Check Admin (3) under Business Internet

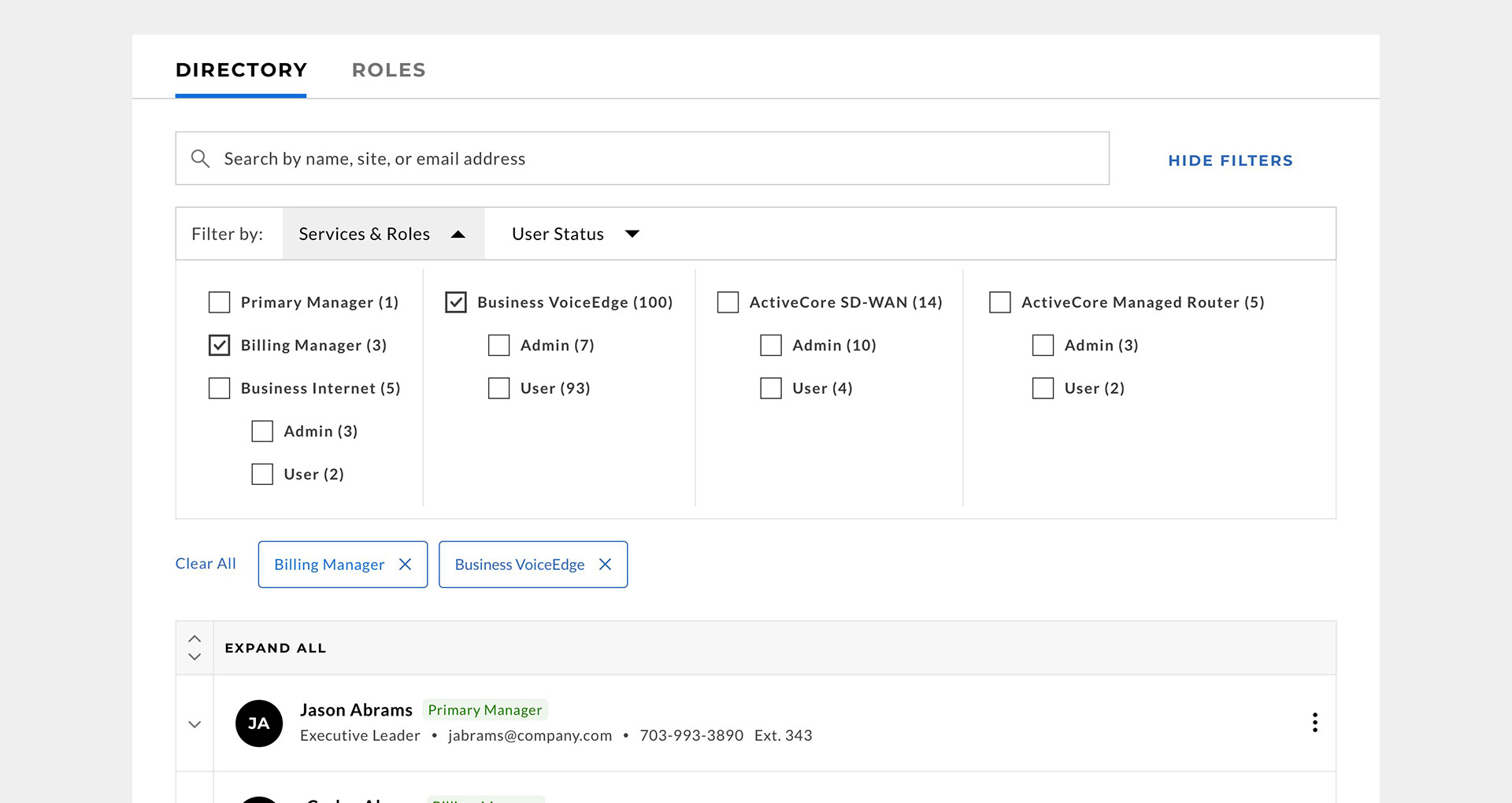[262, 431]
